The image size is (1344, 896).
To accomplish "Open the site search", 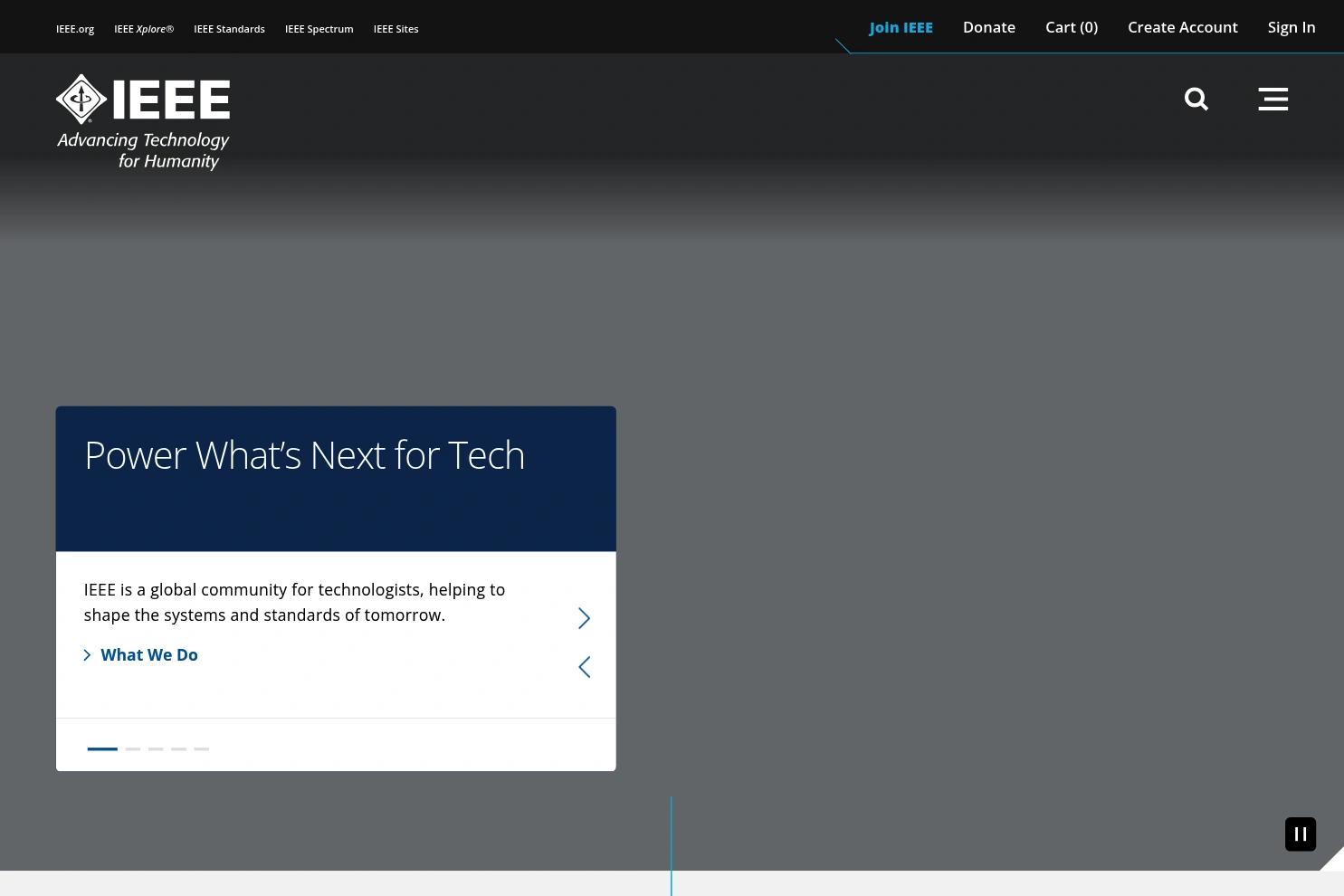I will tap(1196, 99).
